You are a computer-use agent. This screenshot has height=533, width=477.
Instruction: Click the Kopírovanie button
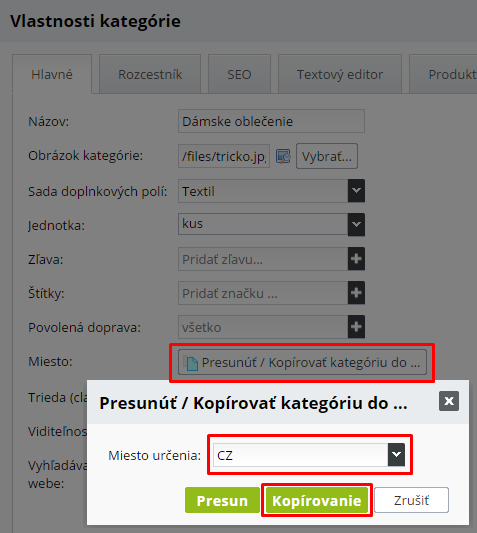point(317,500)
